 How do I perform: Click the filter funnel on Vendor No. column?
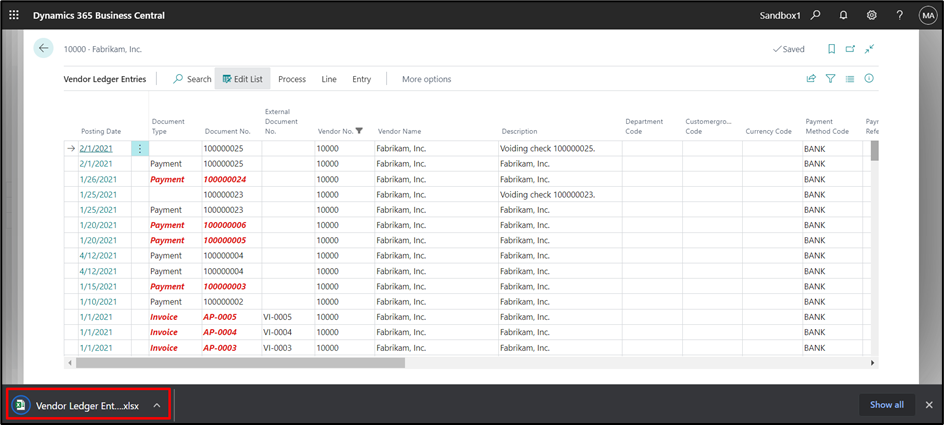click(359, 131)
